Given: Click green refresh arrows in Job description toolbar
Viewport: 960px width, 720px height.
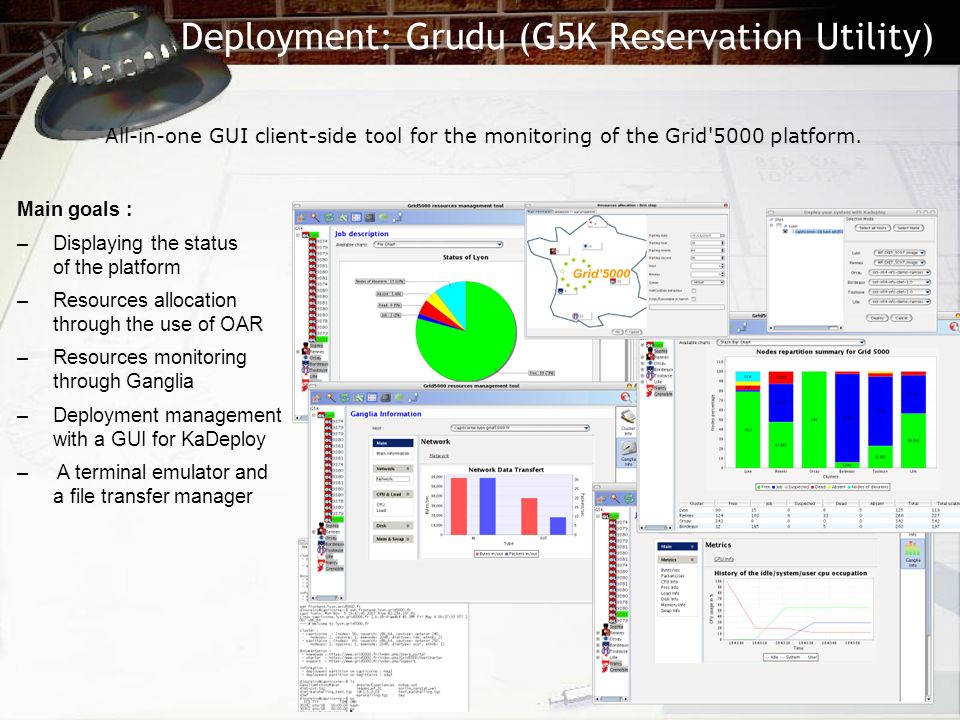Looking at the screenshot, I should pos(329,217).
